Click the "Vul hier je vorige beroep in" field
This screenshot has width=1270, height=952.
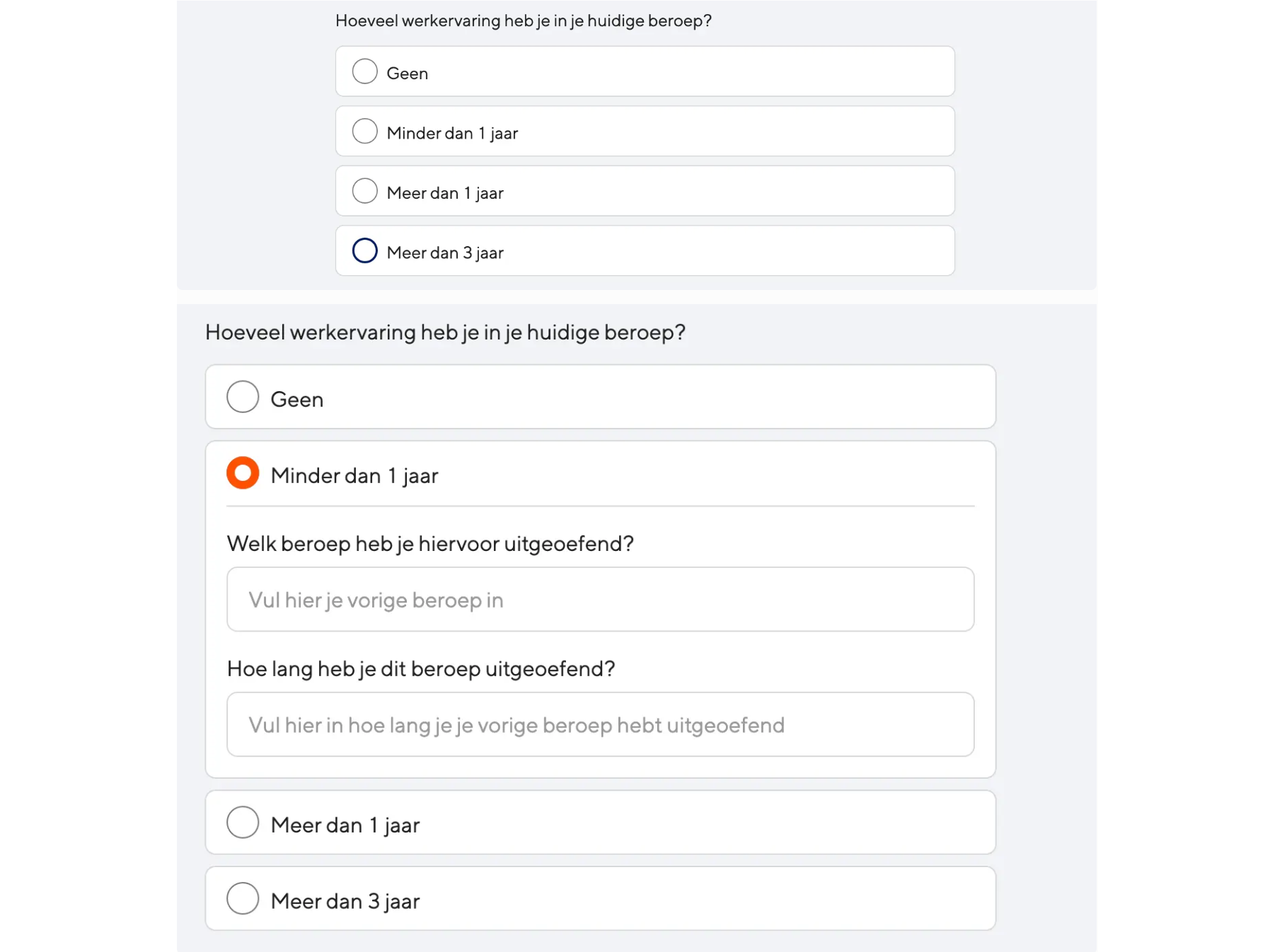coord(600,599)
